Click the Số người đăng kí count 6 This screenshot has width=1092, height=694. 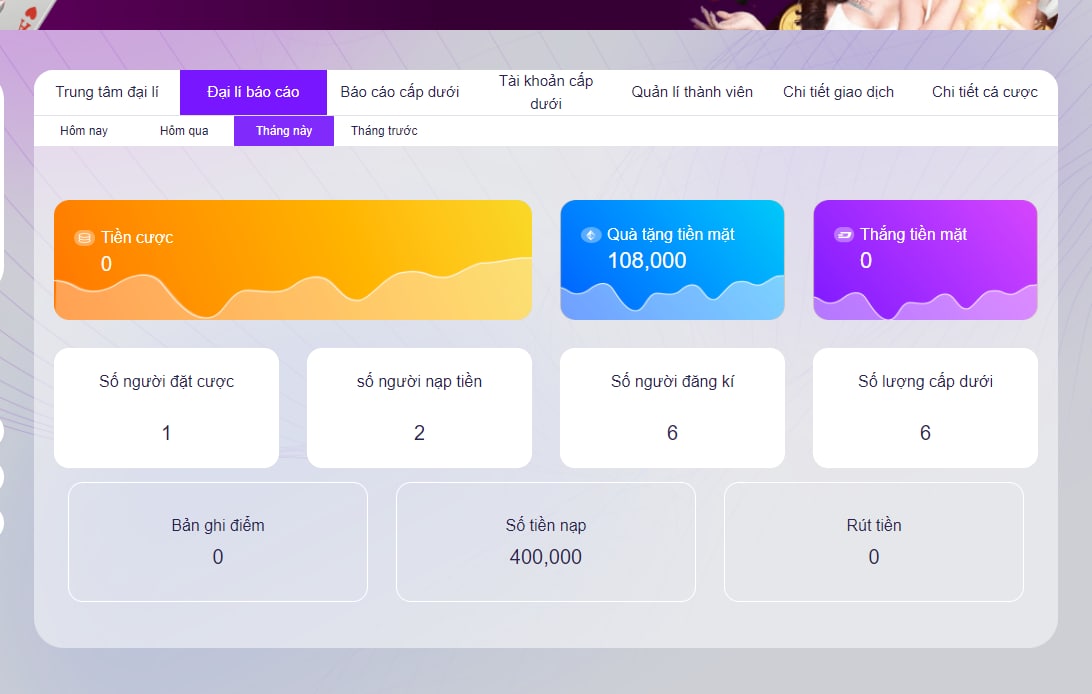672,433
